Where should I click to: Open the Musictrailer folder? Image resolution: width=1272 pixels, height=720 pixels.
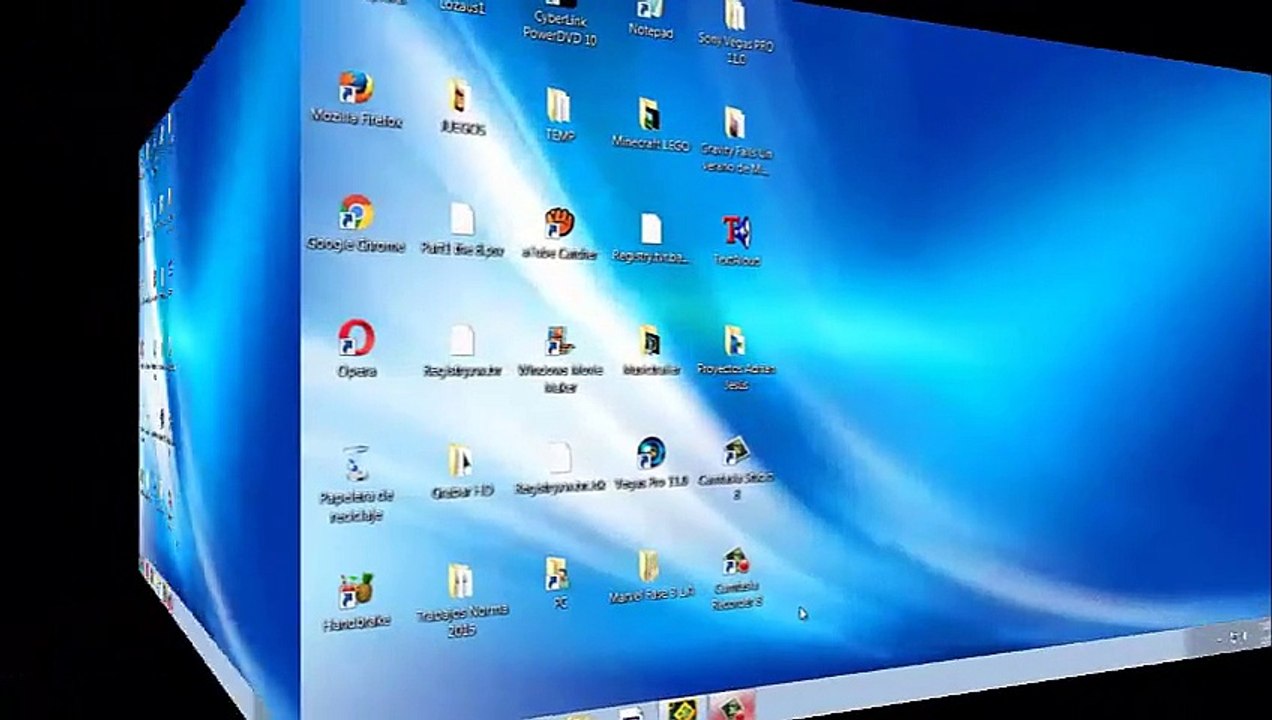[650, 342]
